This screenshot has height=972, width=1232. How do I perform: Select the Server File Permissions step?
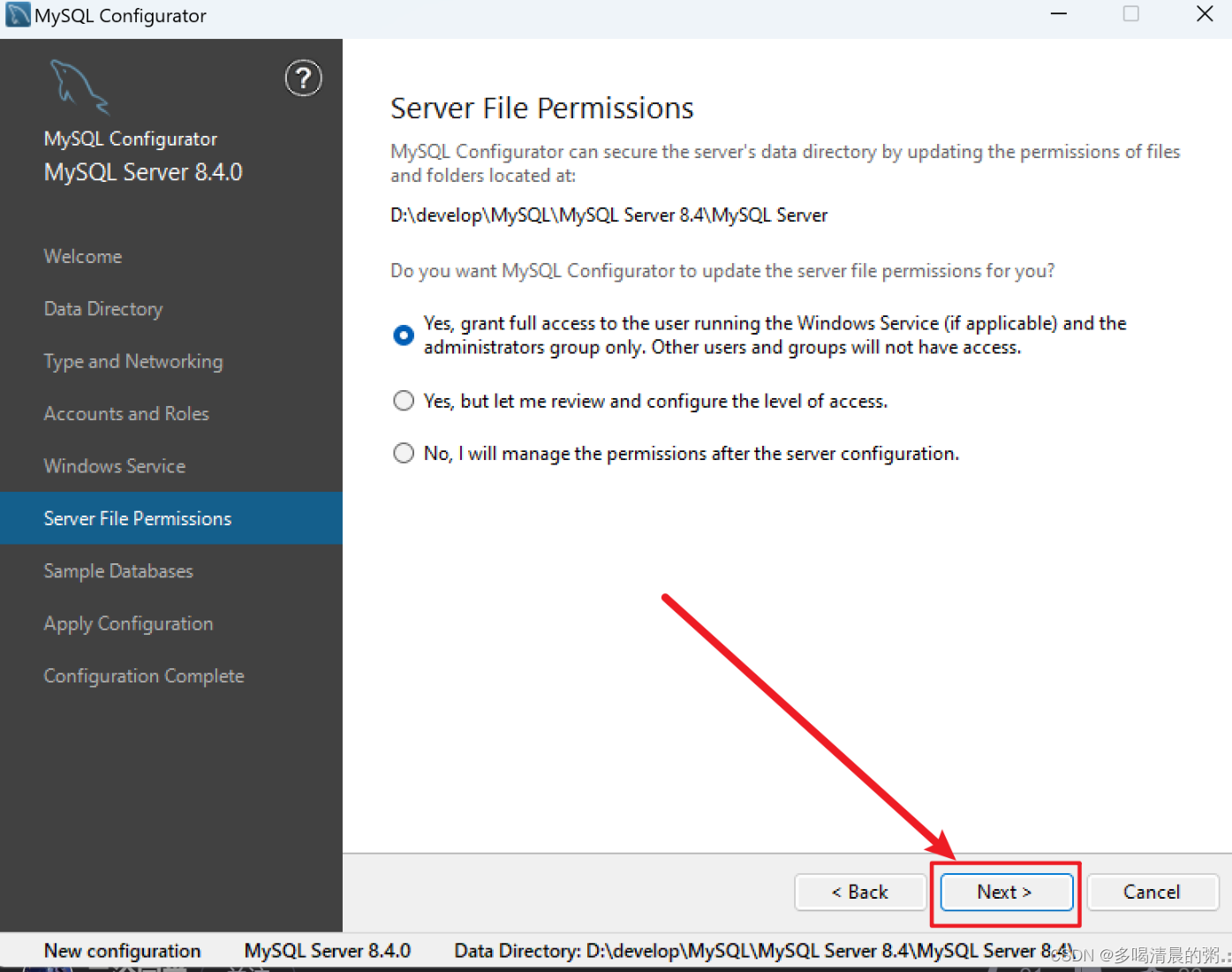[138, 518]
